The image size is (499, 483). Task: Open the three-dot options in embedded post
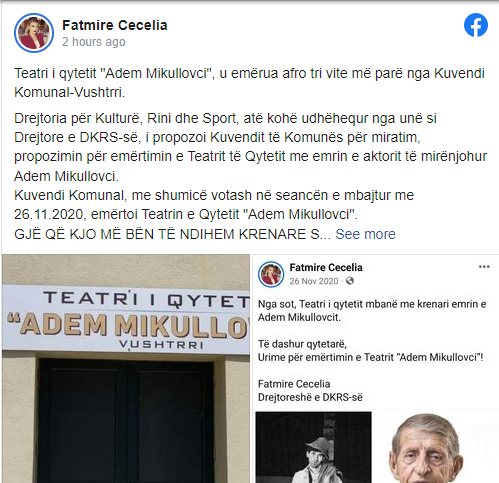click(484, 267)
